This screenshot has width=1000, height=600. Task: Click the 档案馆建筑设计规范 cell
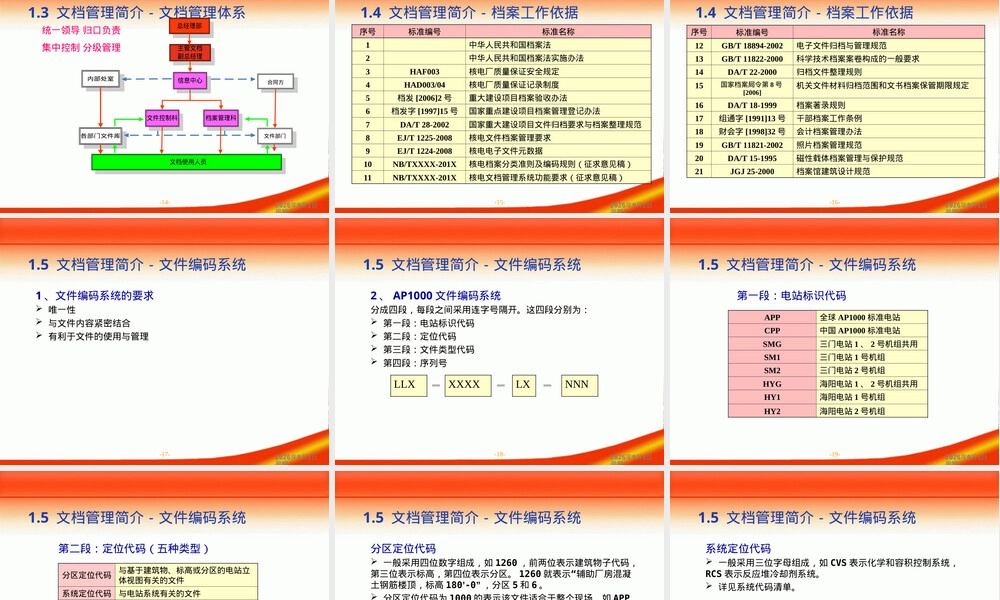pos(889,172)
